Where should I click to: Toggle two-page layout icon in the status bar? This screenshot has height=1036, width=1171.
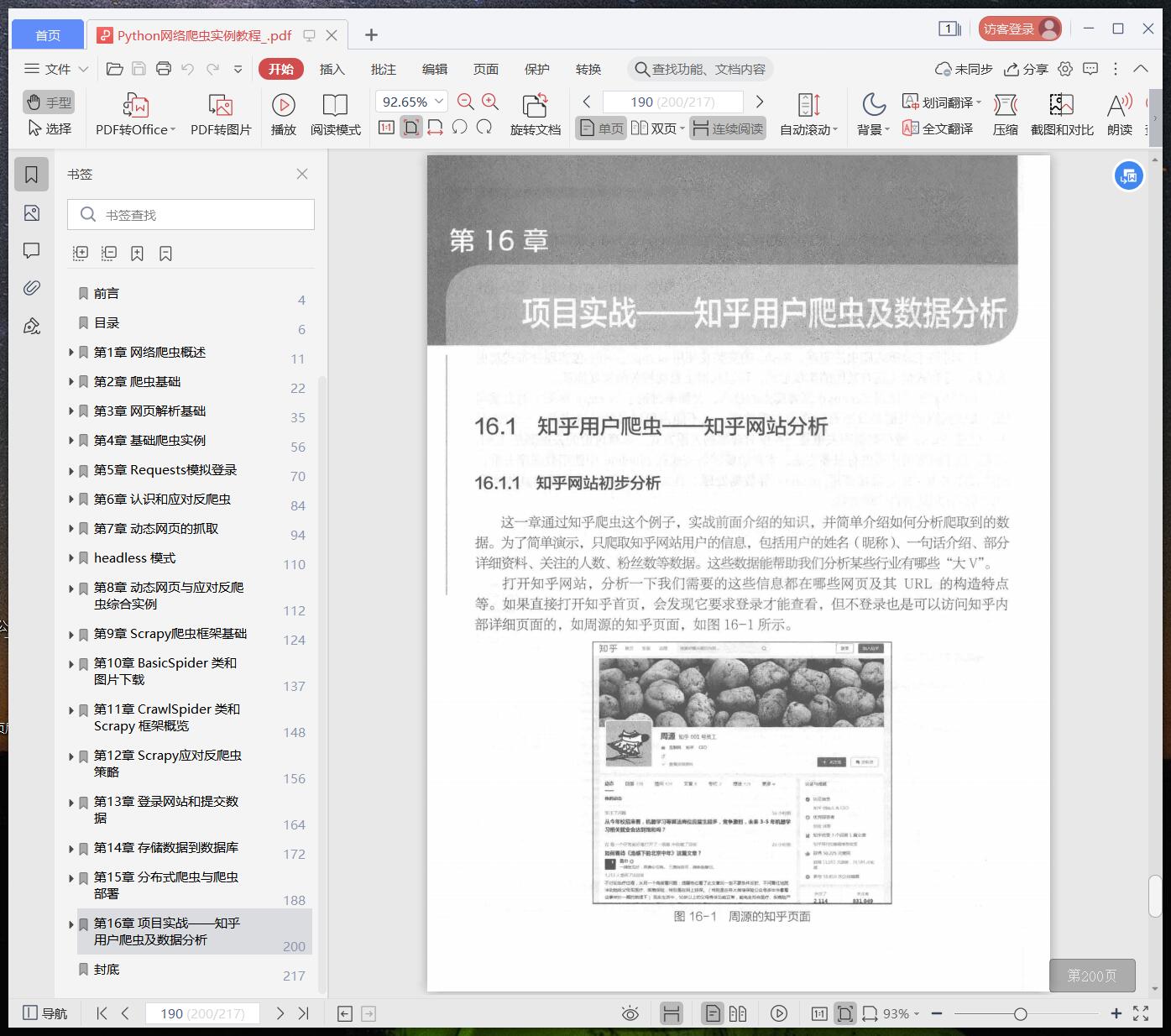pyautogui.click(x=738, y=1013)
